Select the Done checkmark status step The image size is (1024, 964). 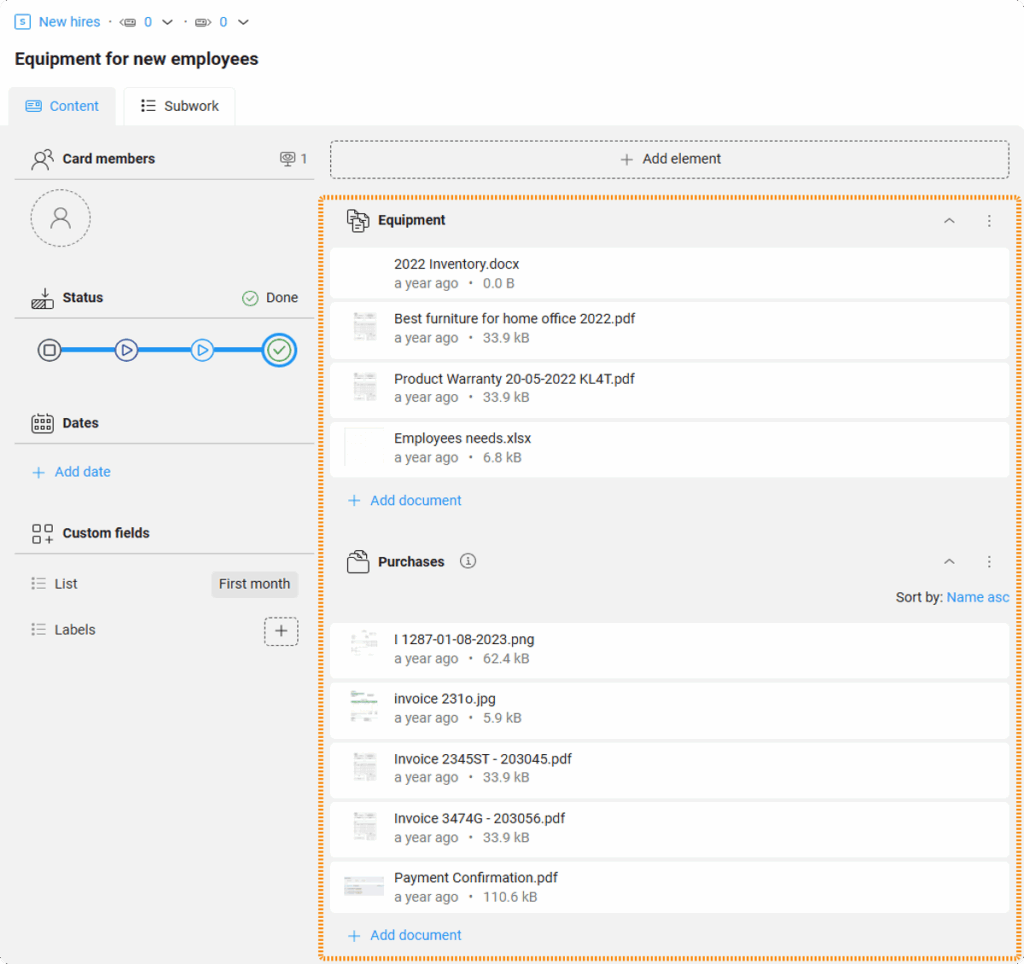click(x=279, y=350)
